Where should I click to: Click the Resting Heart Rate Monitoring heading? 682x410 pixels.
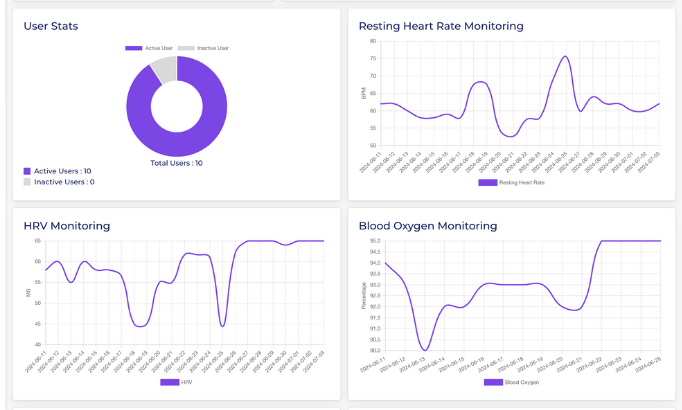(441, 26)
